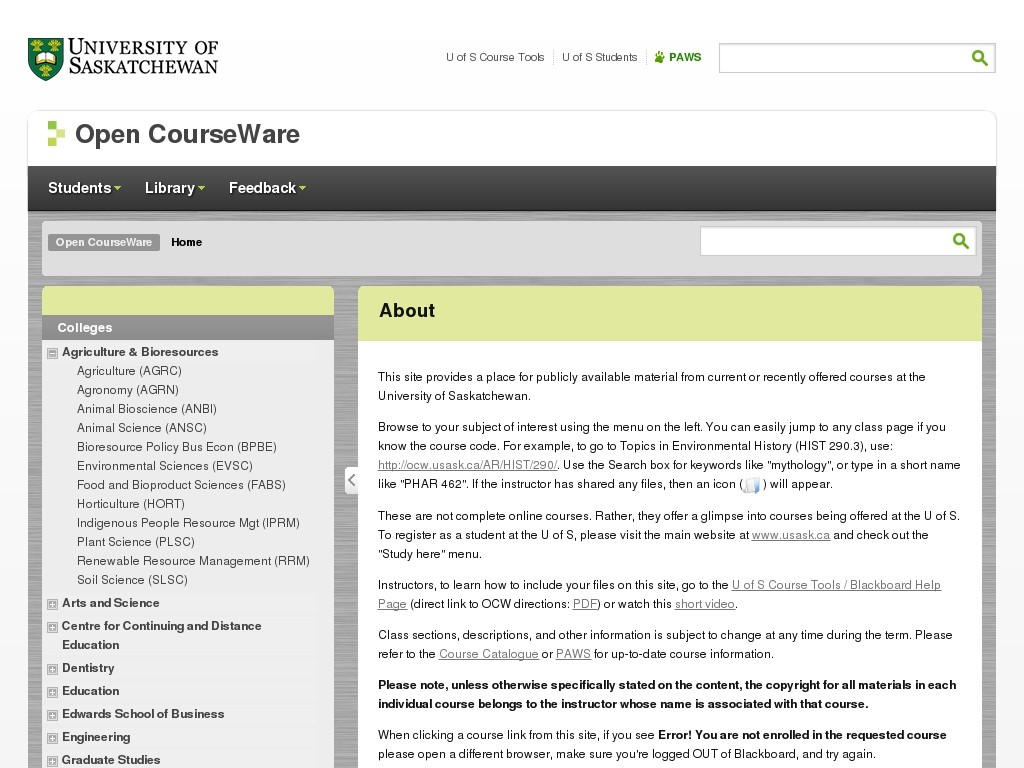1024x768 pixels.
Task: Select Animal Science (ANSC) subject
Action: 142,428
